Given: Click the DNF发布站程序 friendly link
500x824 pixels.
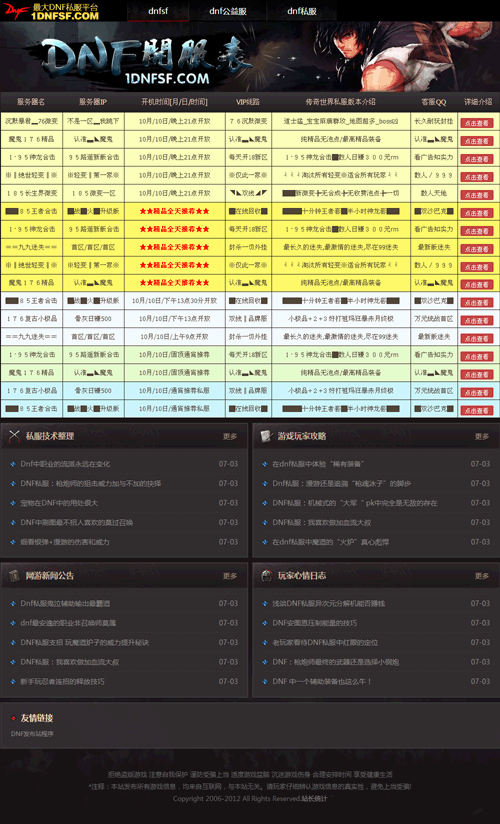Looking at the screenshot, I should click(x=32, y=734).
